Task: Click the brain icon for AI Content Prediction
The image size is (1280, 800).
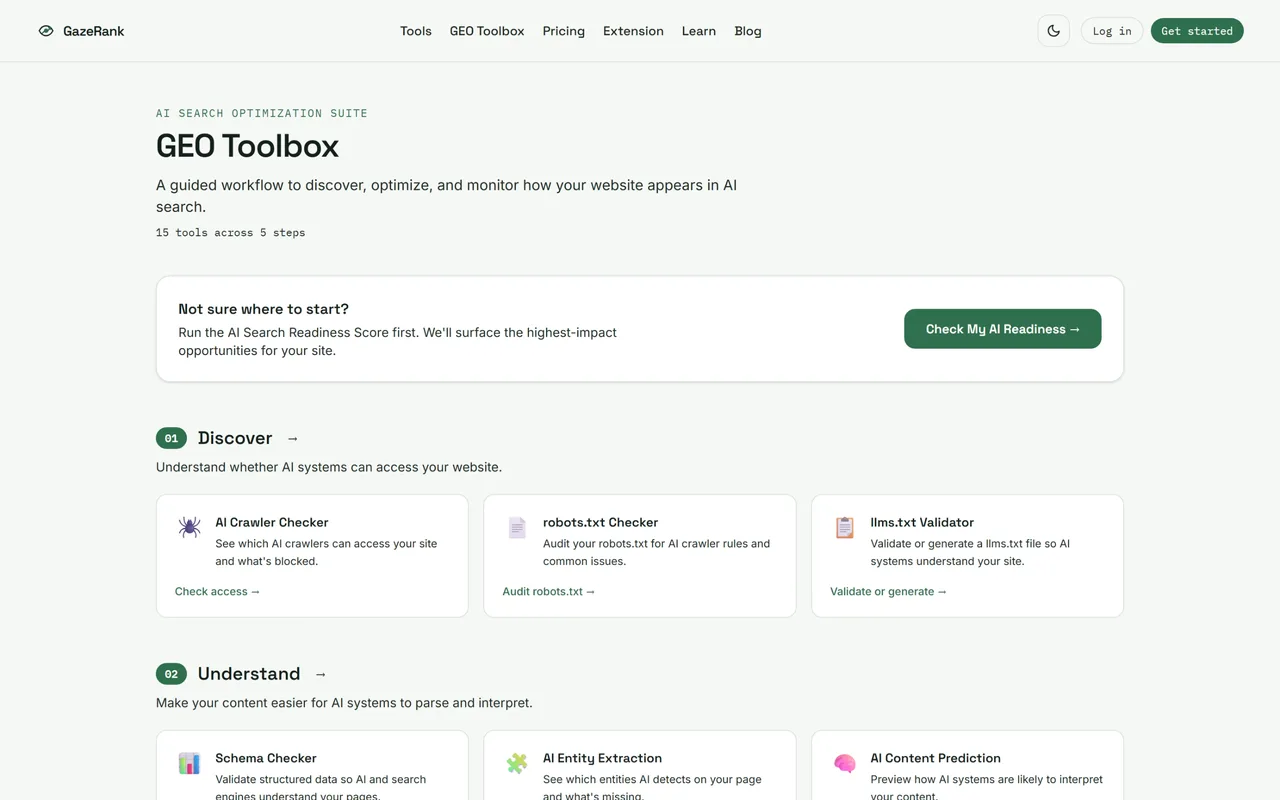Action: tap(845, 763)
